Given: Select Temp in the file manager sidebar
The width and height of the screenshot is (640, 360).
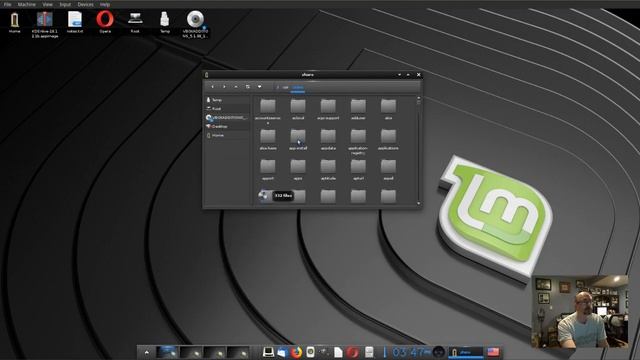Looking at the screenshot, I should (x=227, y=100).
